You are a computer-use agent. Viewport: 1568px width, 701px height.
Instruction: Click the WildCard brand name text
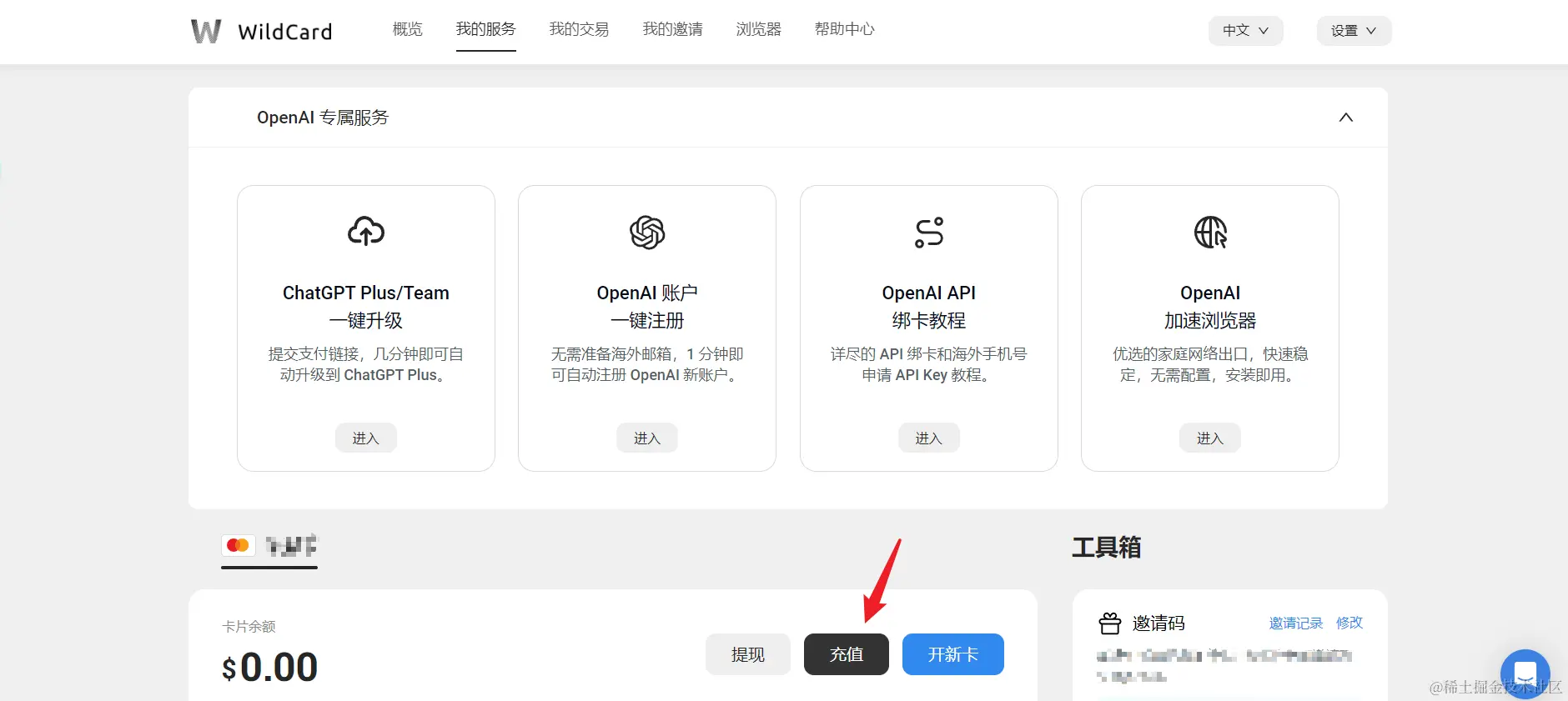[285, 32]
